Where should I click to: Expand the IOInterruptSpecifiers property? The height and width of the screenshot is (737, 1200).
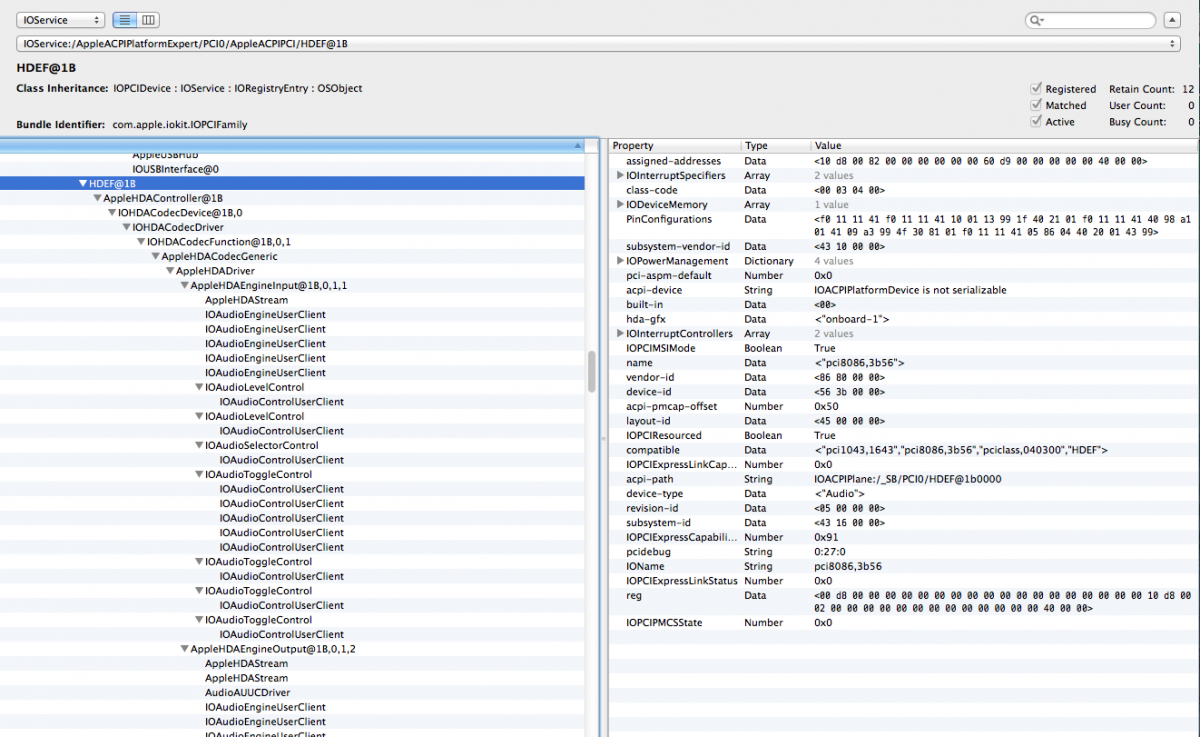click(620, 175)
